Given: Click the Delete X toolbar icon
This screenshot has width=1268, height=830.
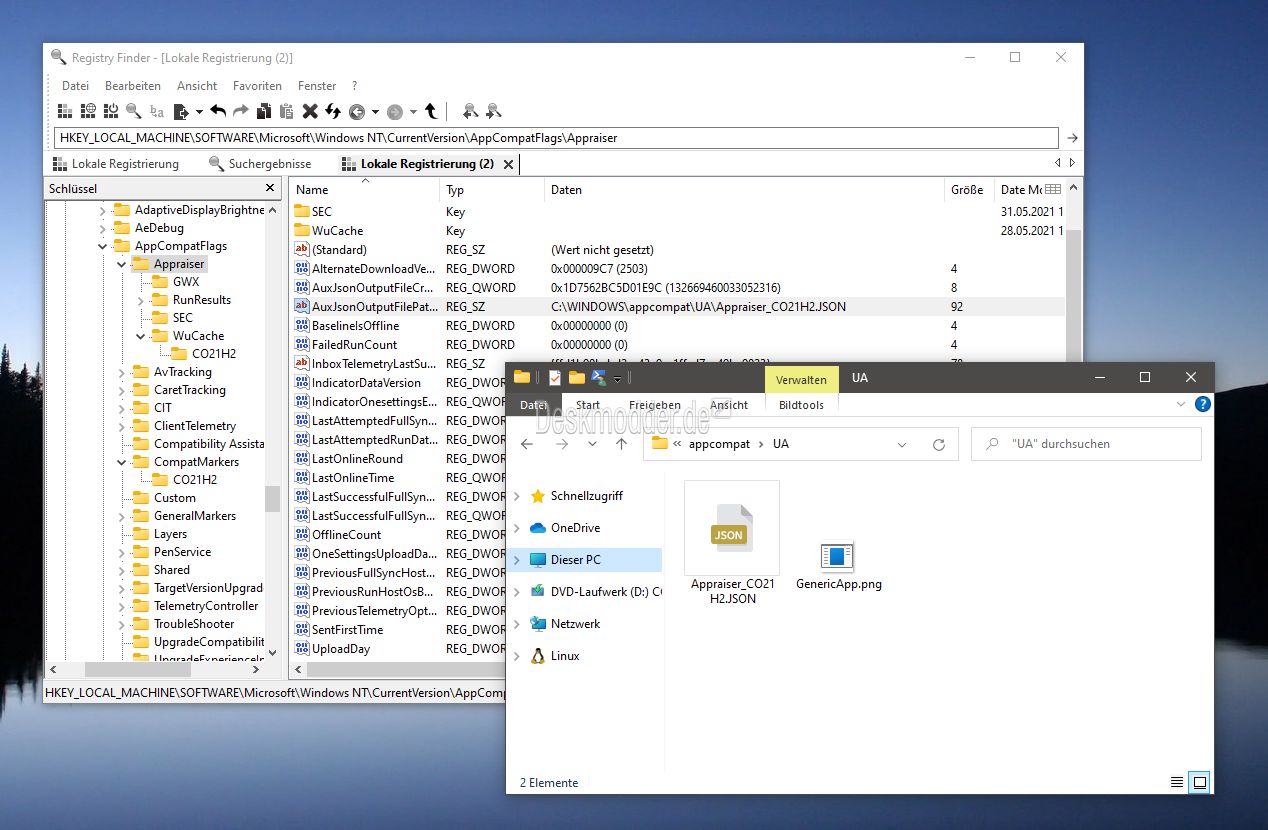Looking at the screenshot, I should [310, 111].
